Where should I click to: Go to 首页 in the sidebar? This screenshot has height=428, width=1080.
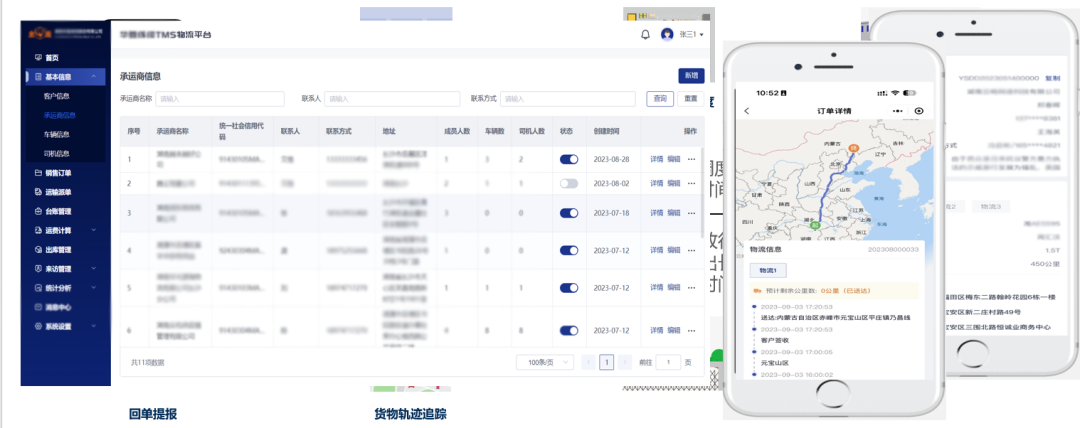[x=52, y=58]
